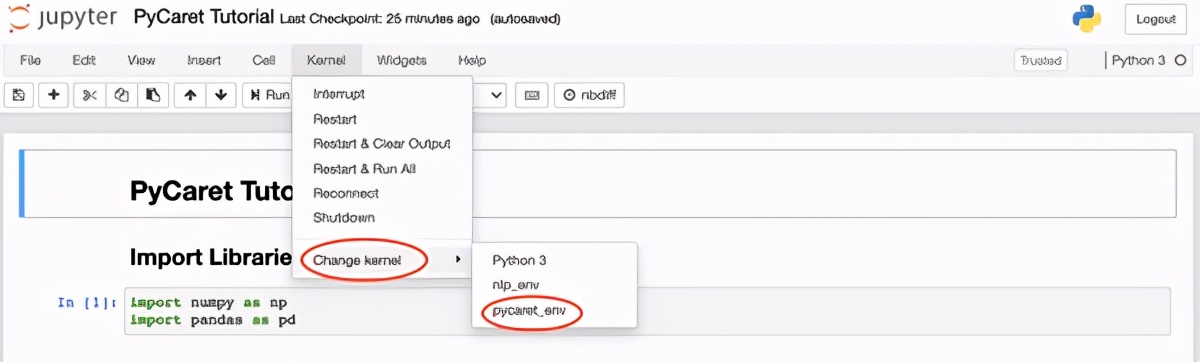Paste cells below icon
The image size is (1200, 362).
coord(152,95)
